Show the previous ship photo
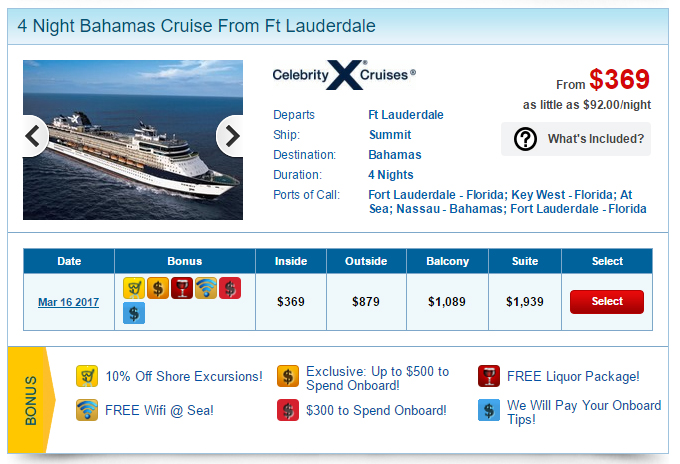Image resolution: width=680 pixels, height=464 pixels. (x=35, y=136)
